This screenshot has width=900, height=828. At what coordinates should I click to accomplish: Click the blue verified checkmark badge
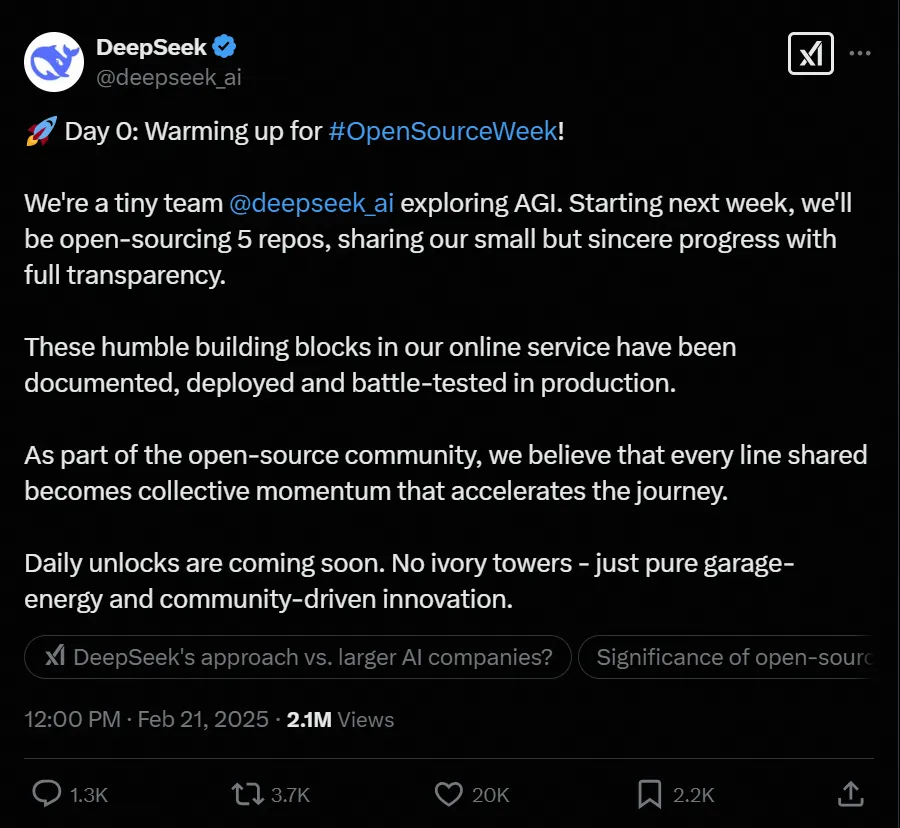pyautogui.click(x=225, y=46)
